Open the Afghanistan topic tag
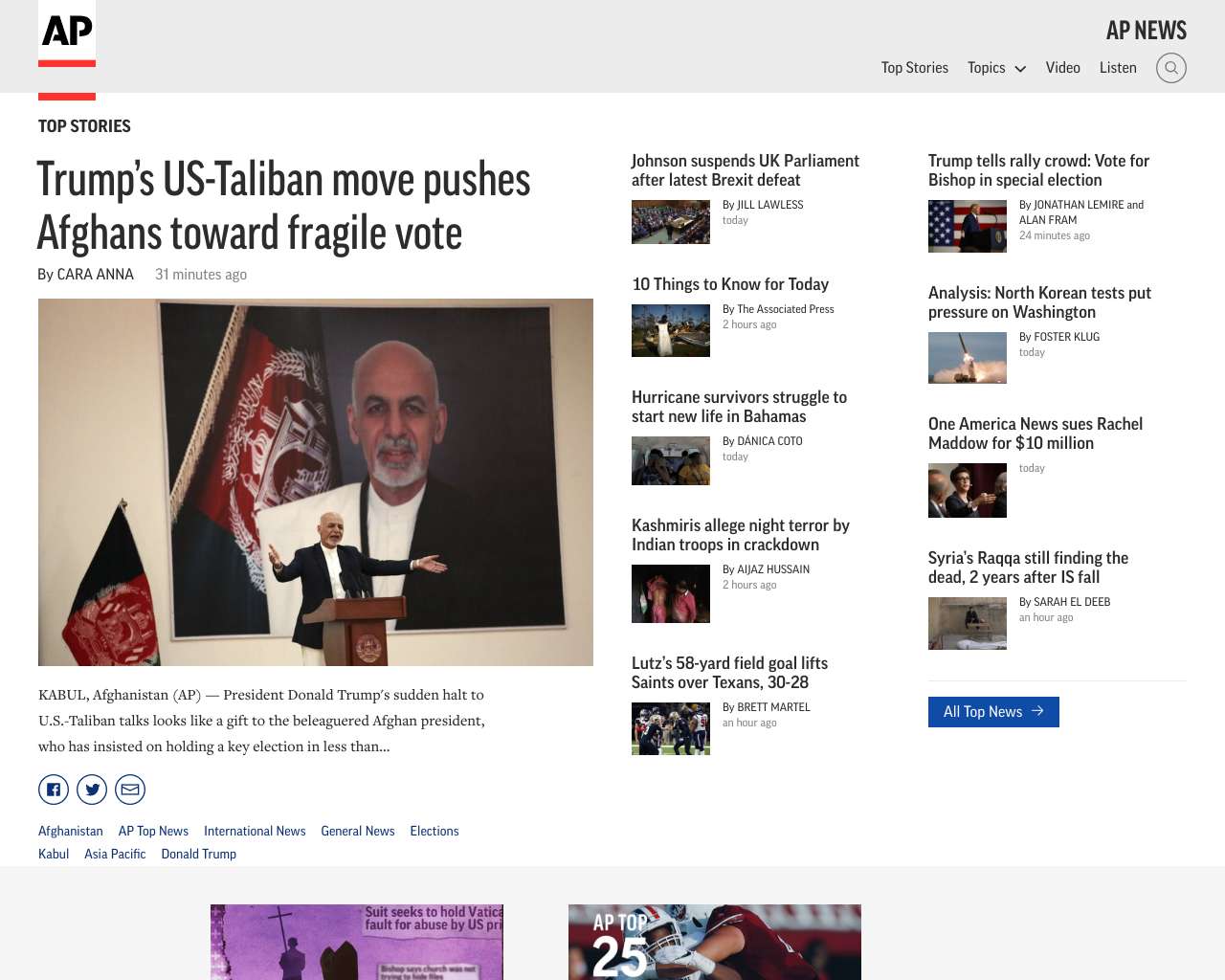 point(71,831)
